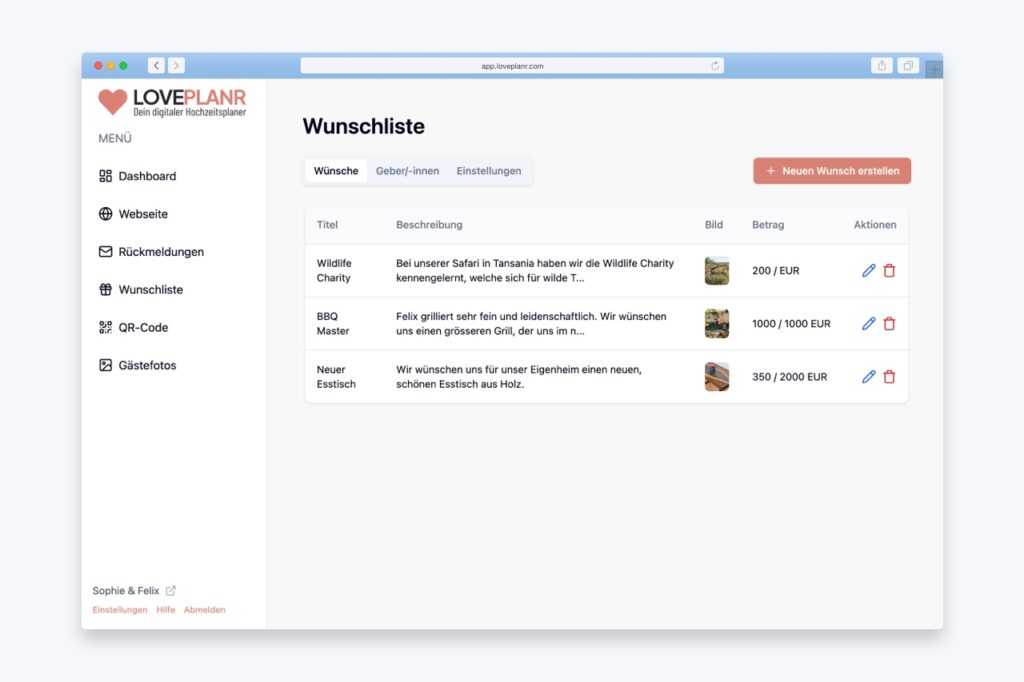
Task: Navigate to Rückmeldungen in sidebar
Action: tap(160, 252)
